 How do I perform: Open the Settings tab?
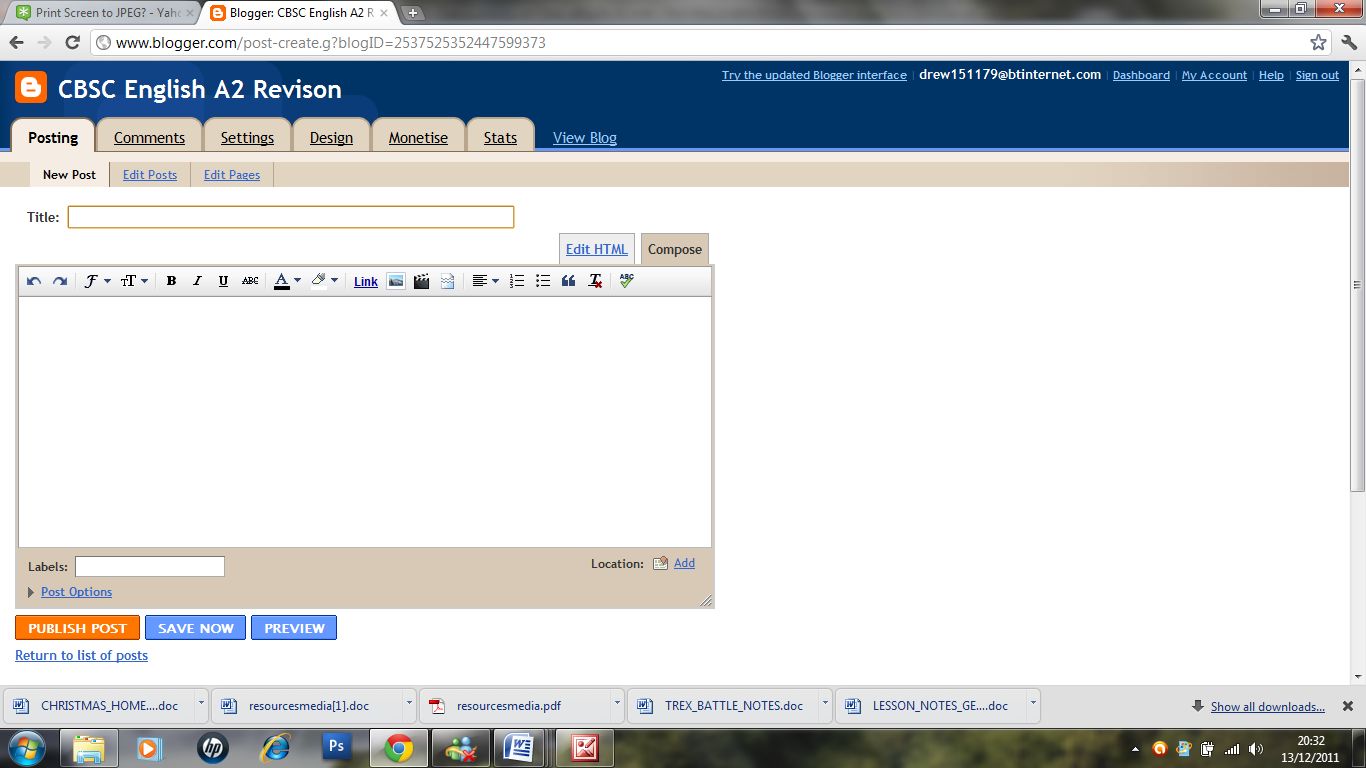pyautogui.click(x=247, y=137)
